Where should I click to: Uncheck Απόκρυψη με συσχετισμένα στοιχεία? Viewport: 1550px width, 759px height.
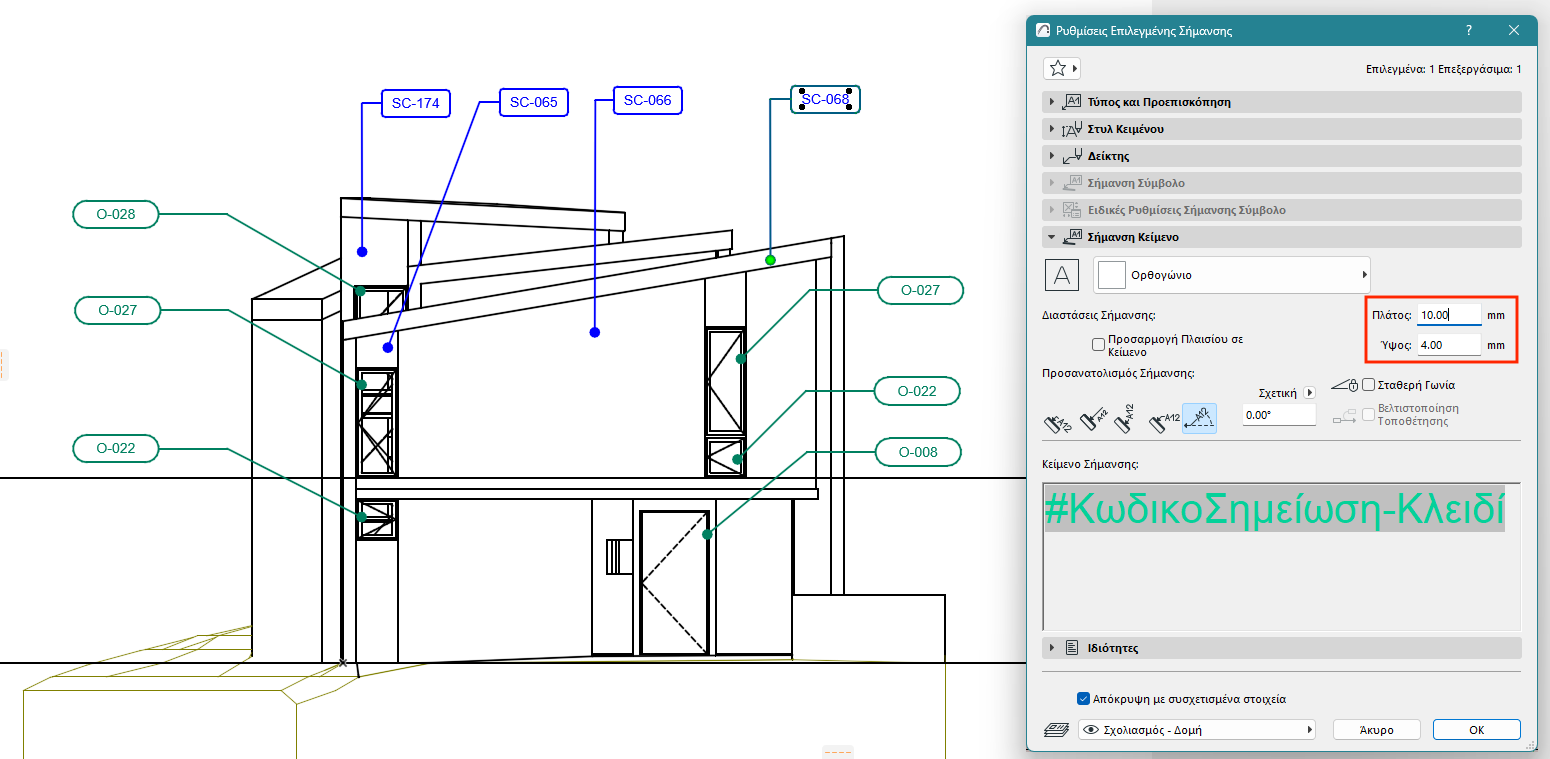[x=1084, y=699]
